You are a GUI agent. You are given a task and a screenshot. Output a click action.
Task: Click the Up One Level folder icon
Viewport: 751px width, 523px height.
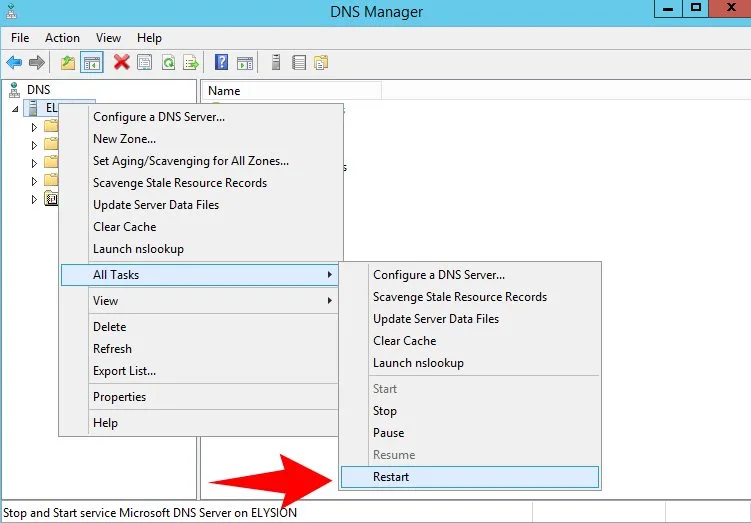point(67,62)
